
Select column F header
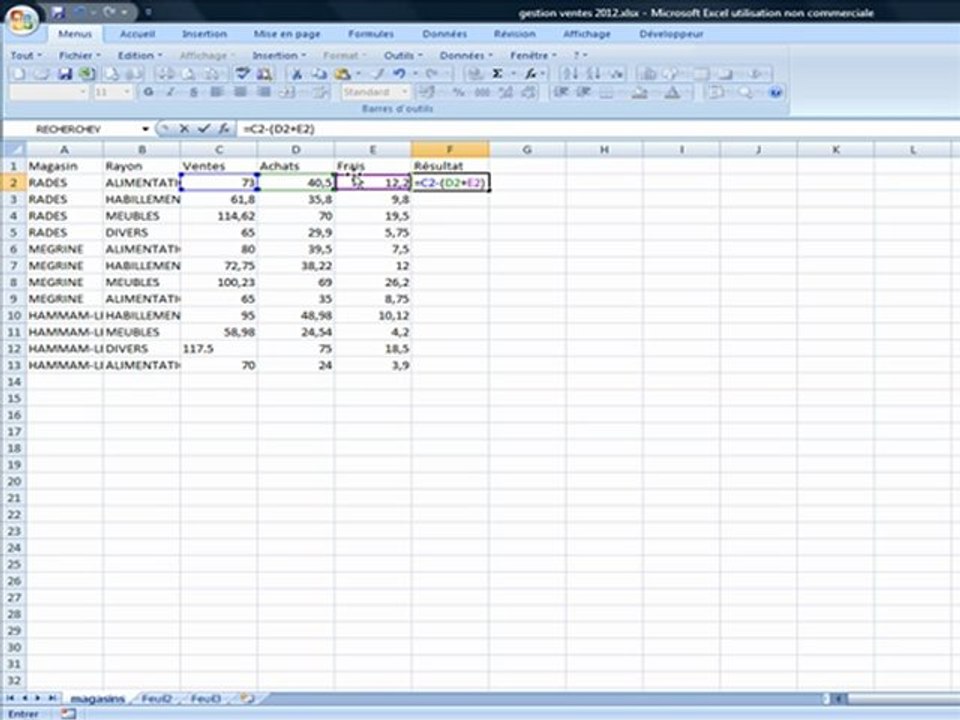coord(450,149)
